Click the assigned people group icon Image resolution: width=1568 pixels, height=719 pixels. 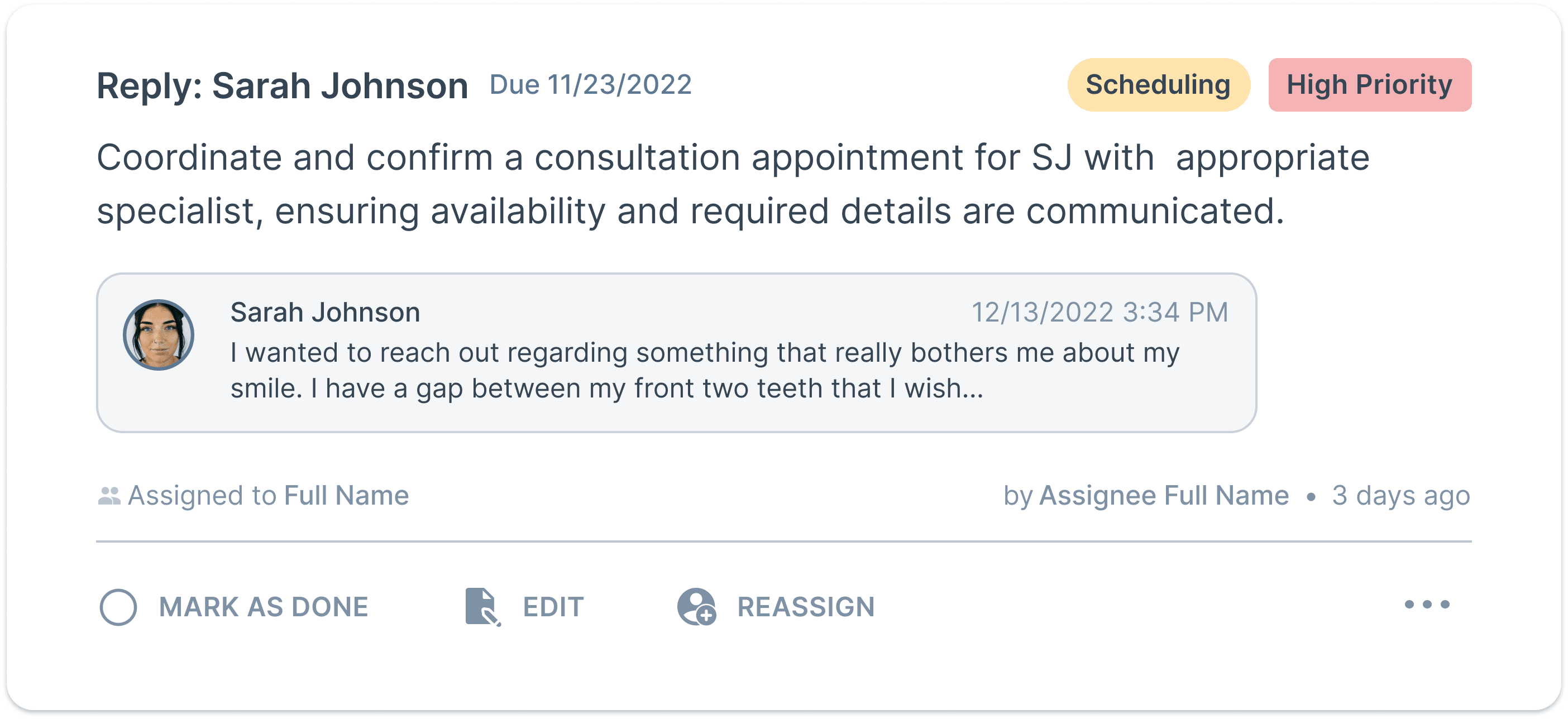click(109, 496)
